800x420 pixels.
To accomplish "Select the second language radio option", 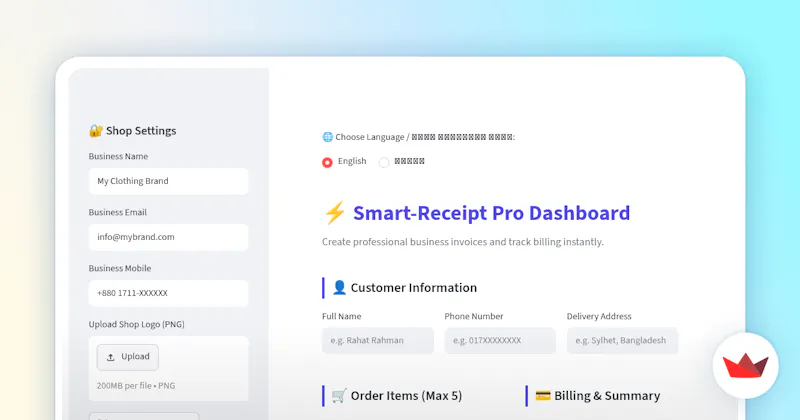I will pyautogui.click(x=384, y=162).
